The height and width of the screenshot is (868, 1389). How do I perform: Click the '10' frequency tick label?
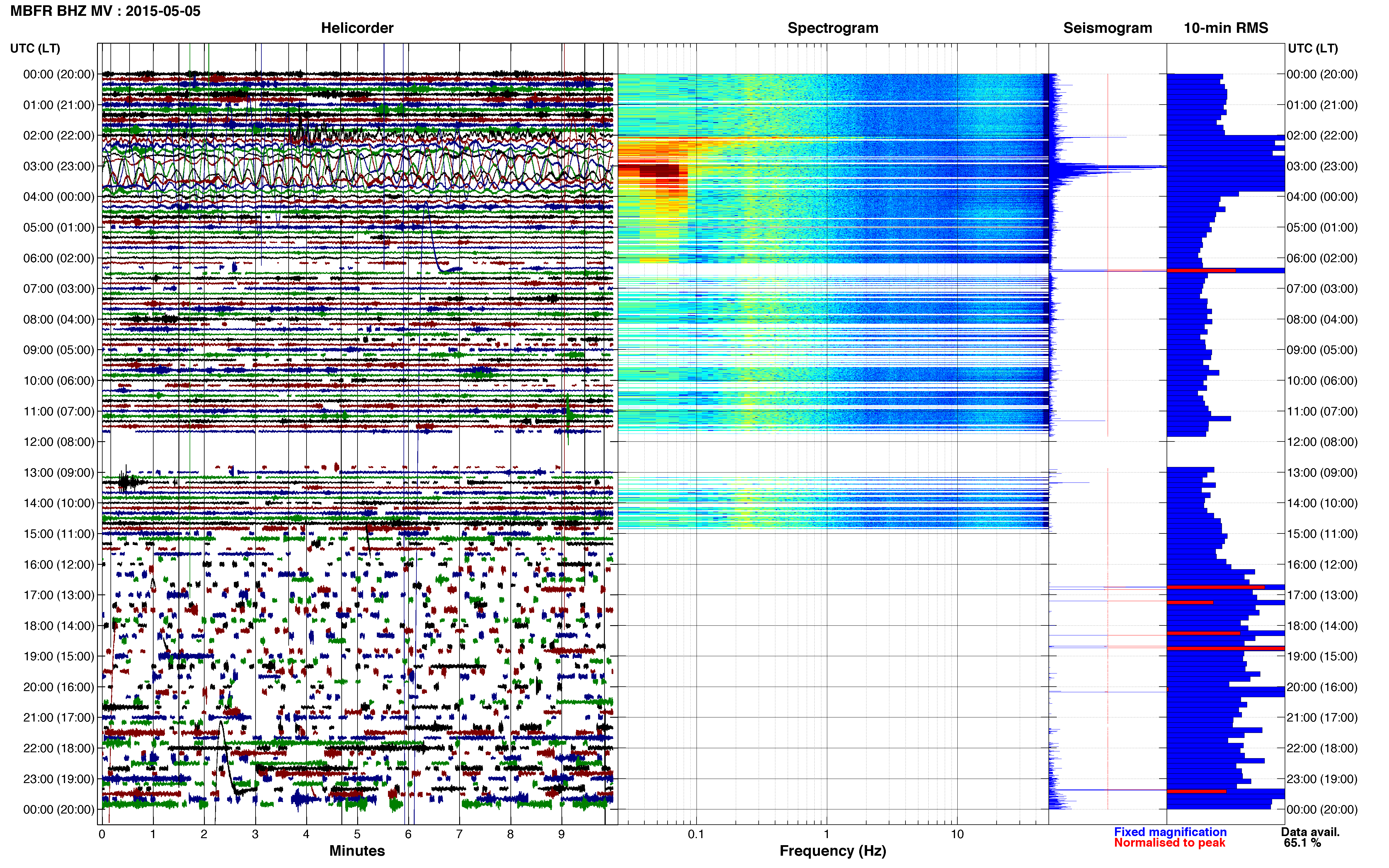click(x=957, y=834)
